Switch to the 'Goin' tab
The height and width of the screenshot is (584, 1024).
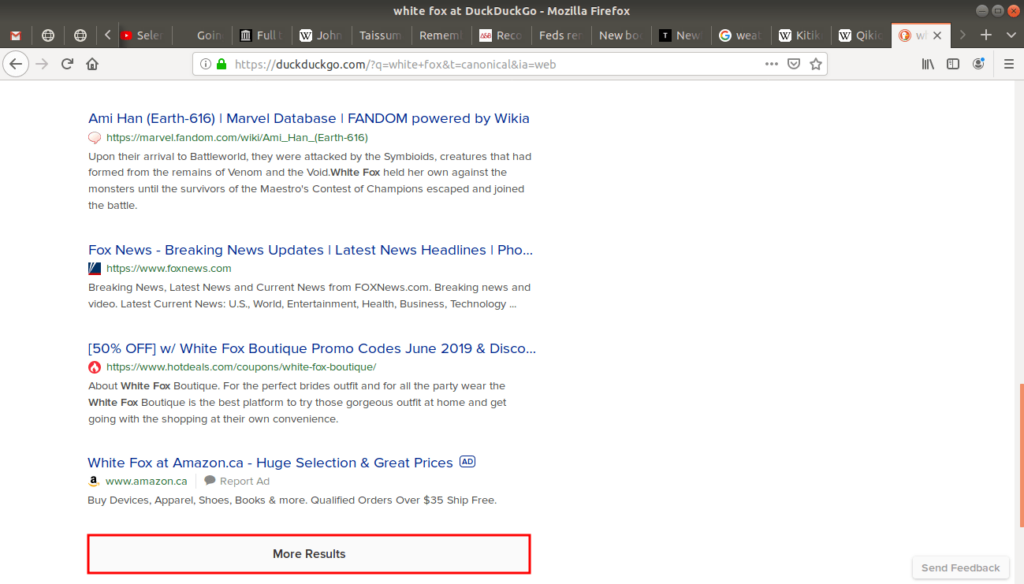(x=202, y=35)
